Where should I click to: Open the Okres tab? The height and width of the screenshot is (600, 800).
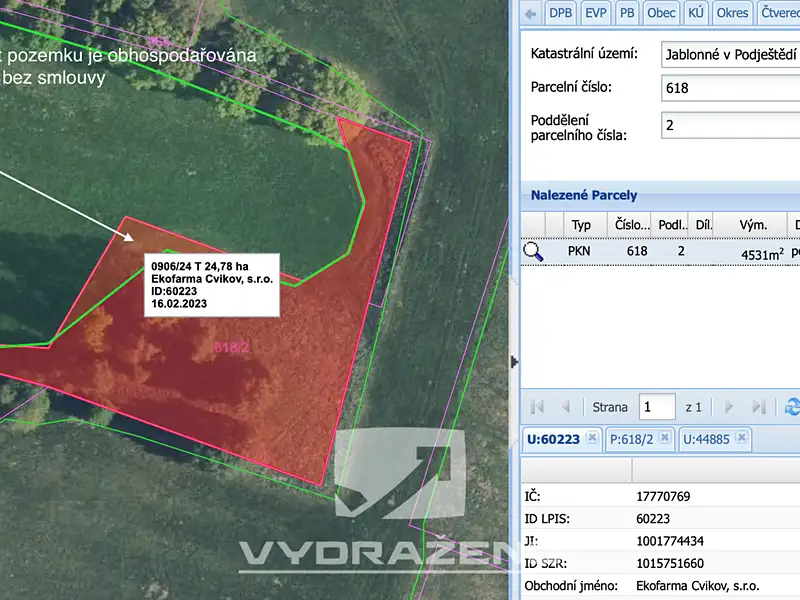point(732,13)
